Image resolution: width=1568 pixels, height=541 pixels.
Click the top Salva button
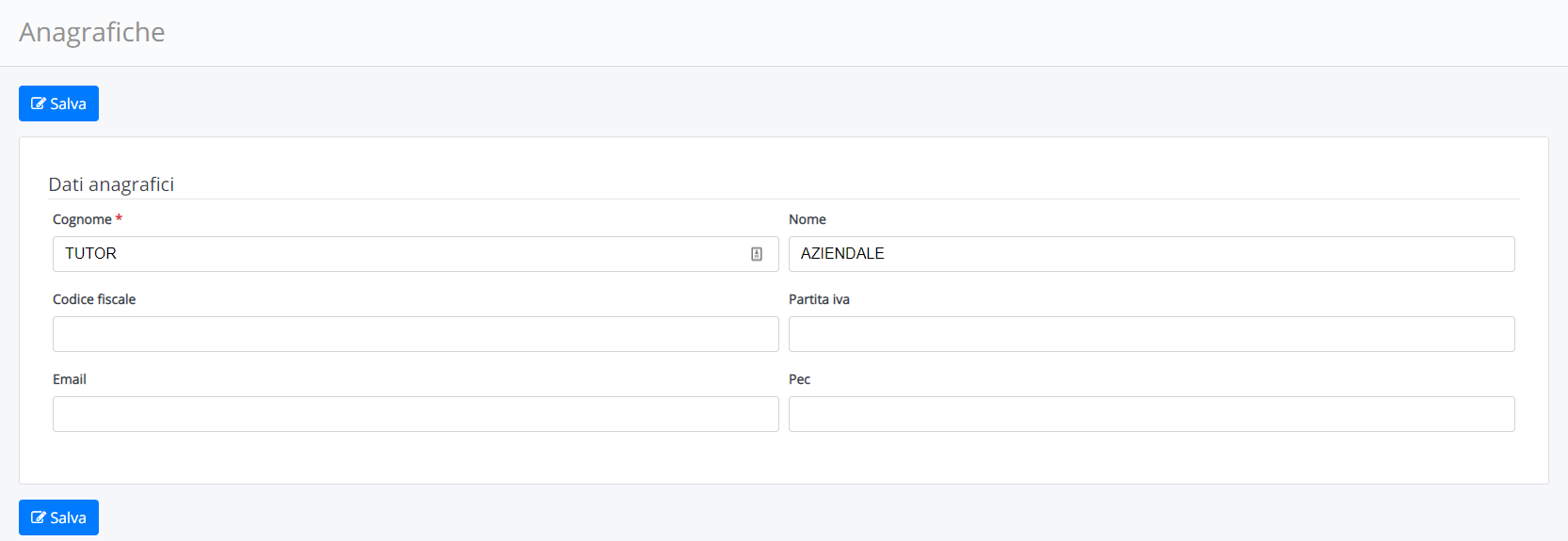click(x=58, y=103)
